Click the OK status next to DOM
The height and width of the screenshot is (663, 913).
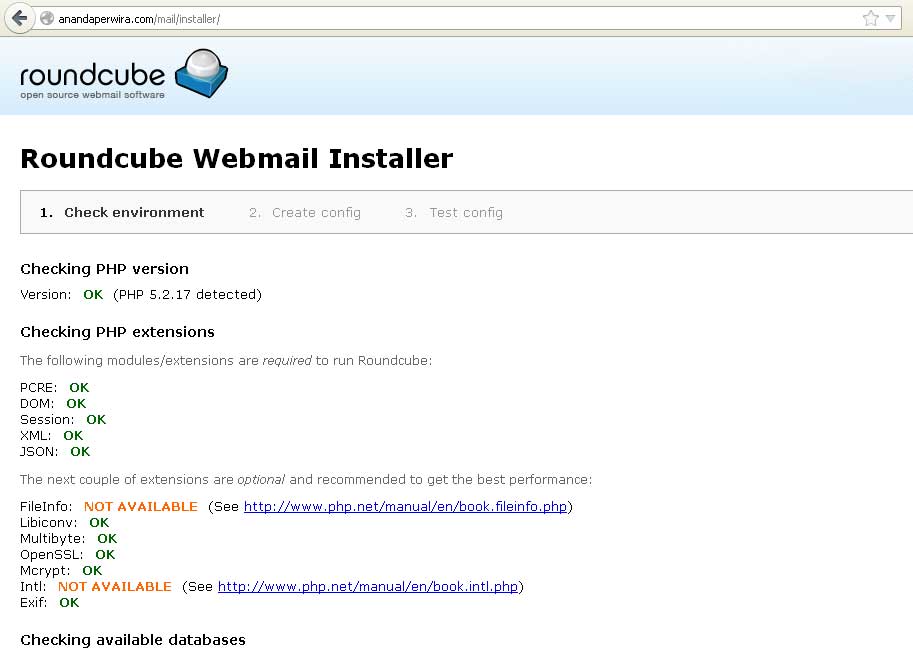[76, 403]
